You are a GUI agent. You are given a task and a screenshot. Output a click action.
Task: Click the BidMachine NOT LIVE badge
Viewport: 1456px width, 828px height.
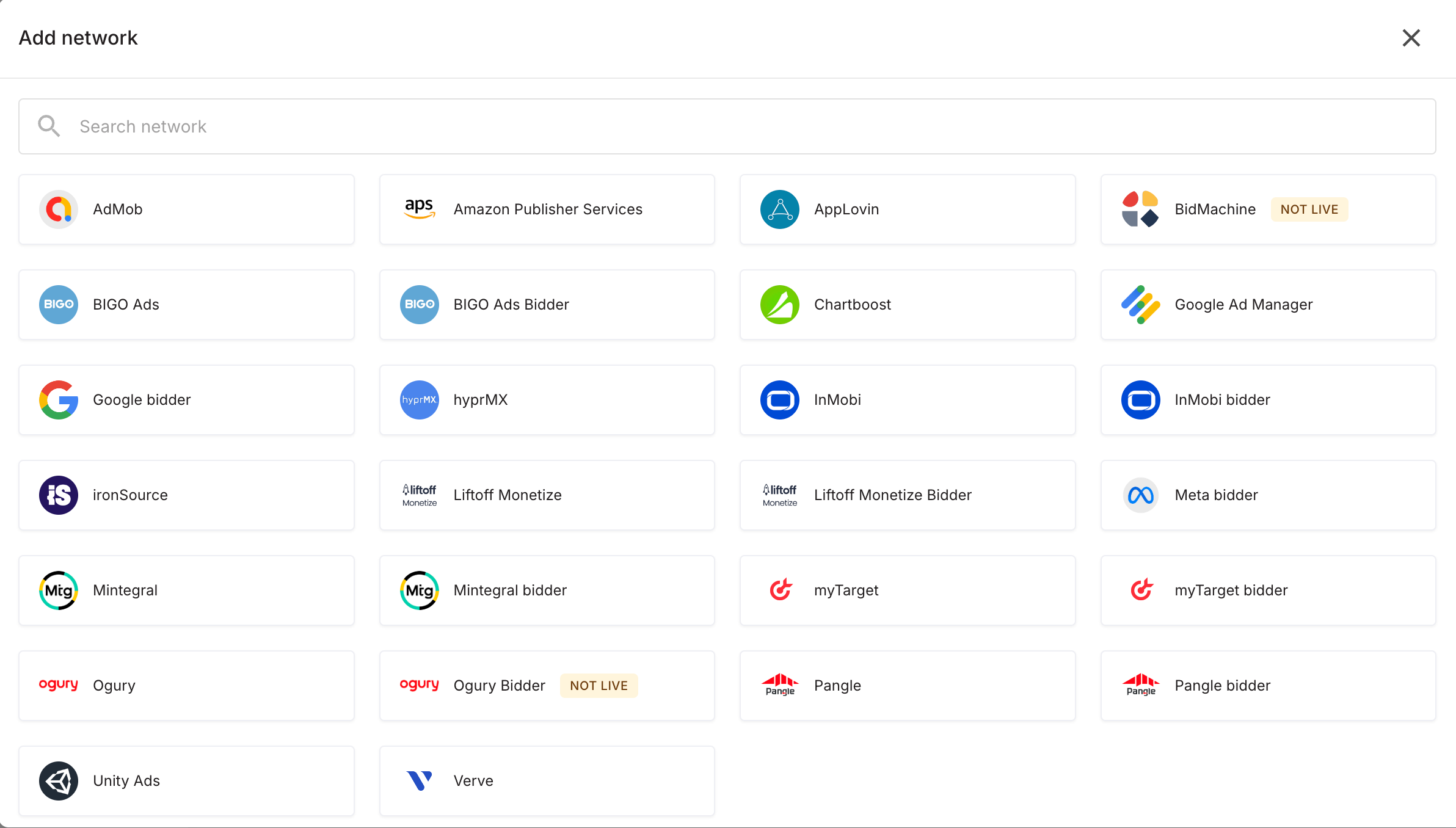click(x=1309, y=209)
